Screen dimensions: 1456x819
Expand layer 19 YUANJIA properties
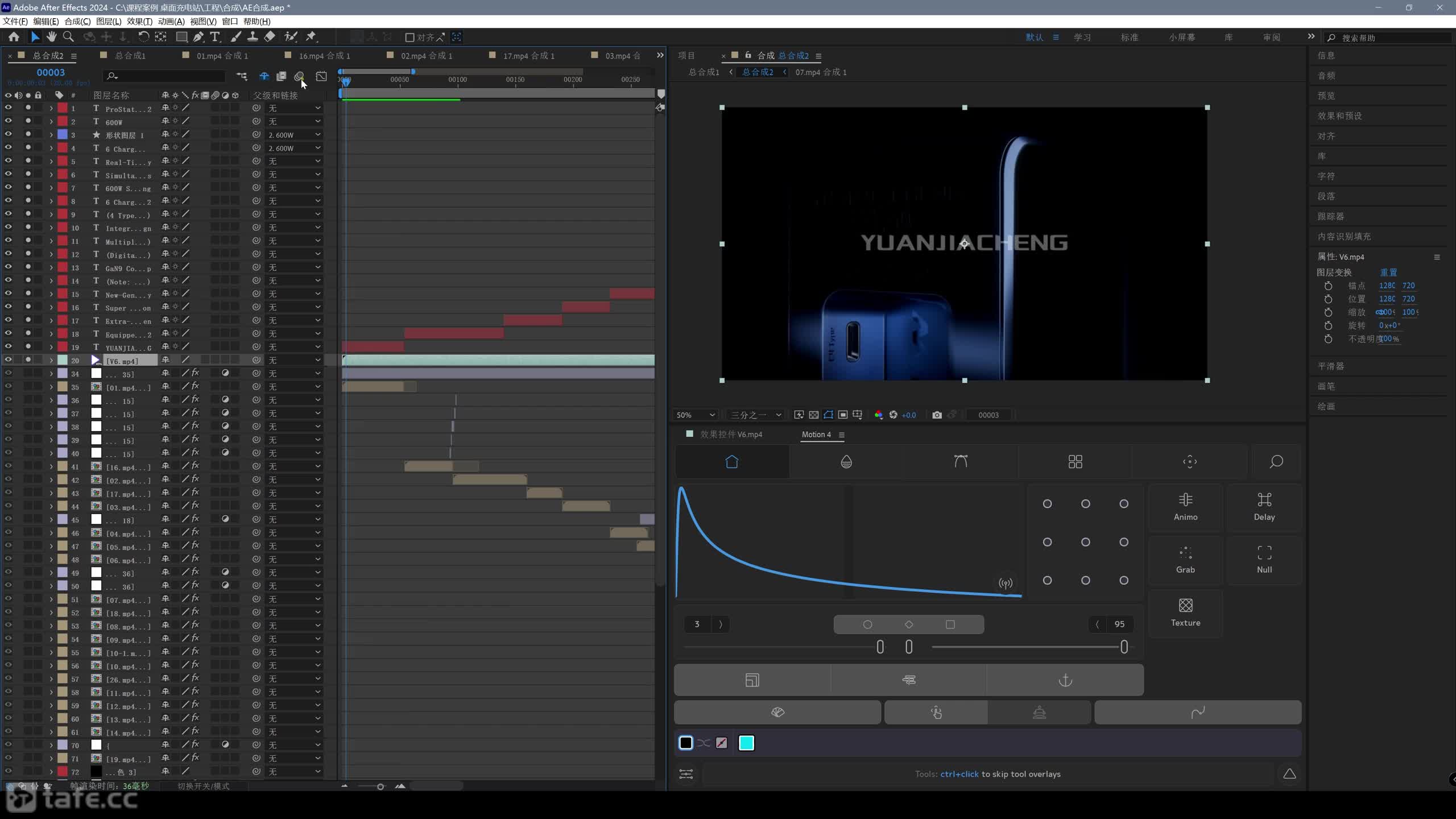click(x=51, y=347)
